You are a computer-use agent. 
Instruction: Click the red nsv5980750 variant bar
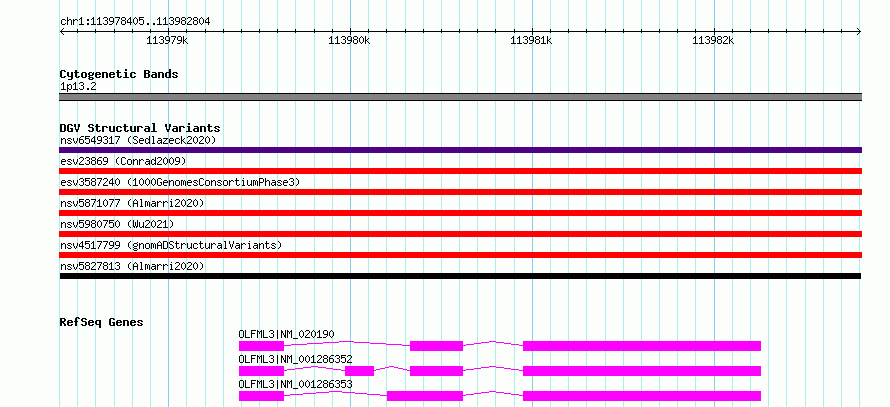click(461, 234)
